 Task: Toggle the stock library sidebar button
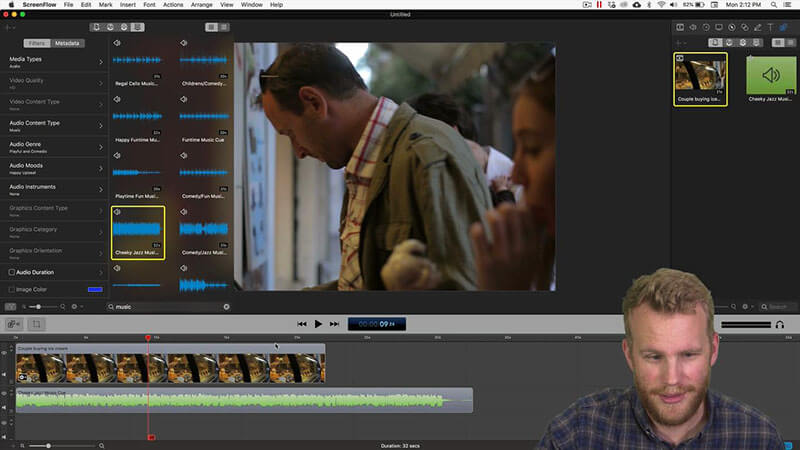point(10,307)
